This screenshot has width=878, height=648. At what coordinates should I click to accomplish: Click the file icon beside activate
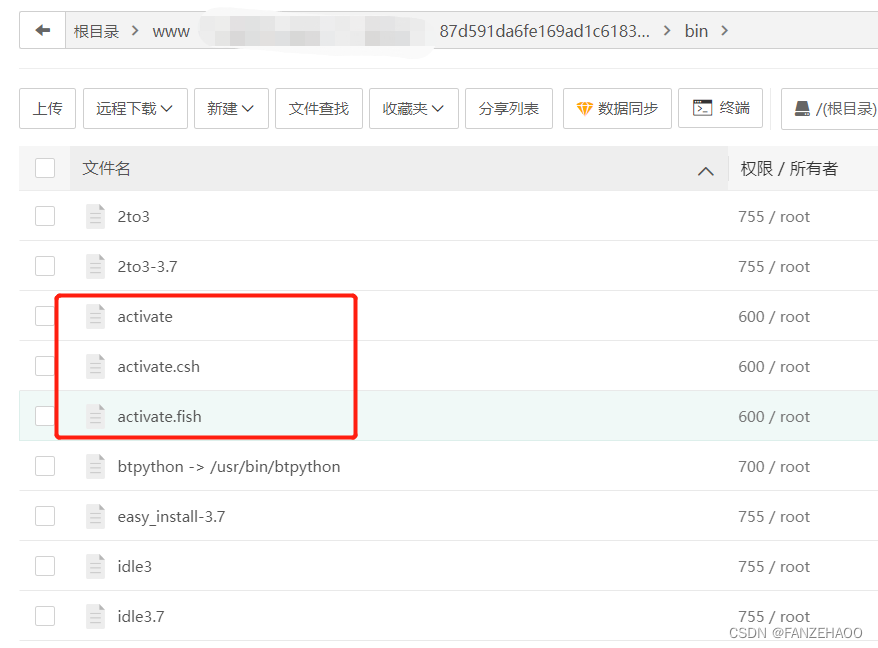(95, 316)
